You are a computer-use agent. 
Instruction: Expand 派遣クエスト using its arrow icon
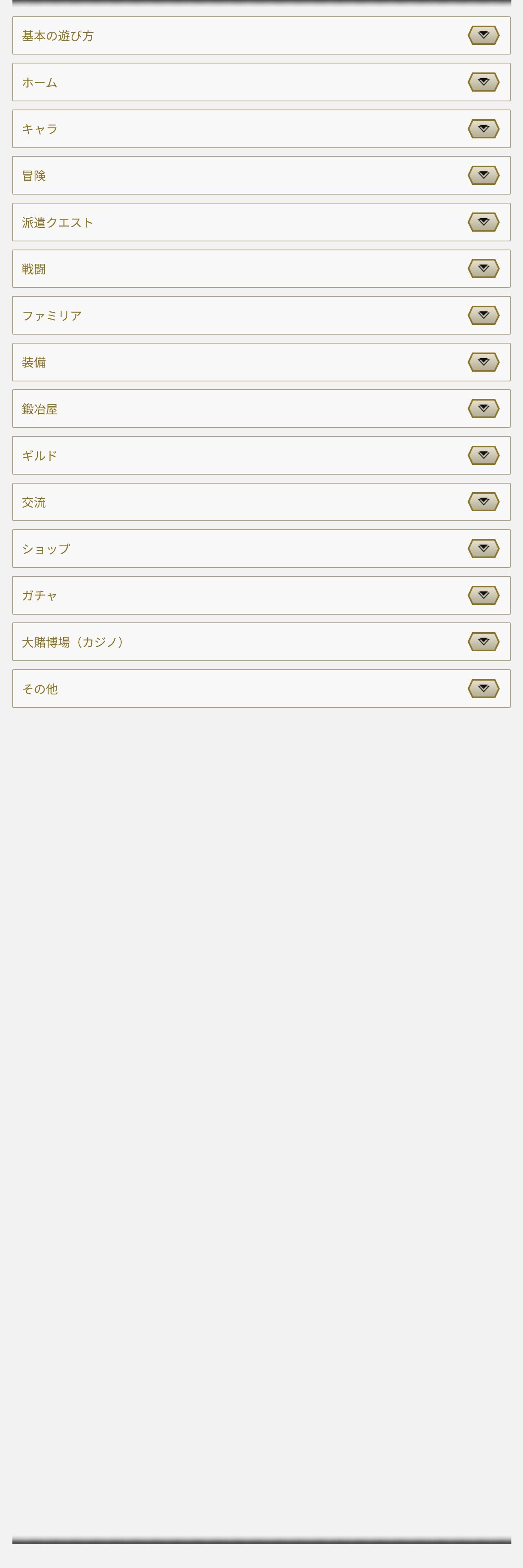point(483,221)
